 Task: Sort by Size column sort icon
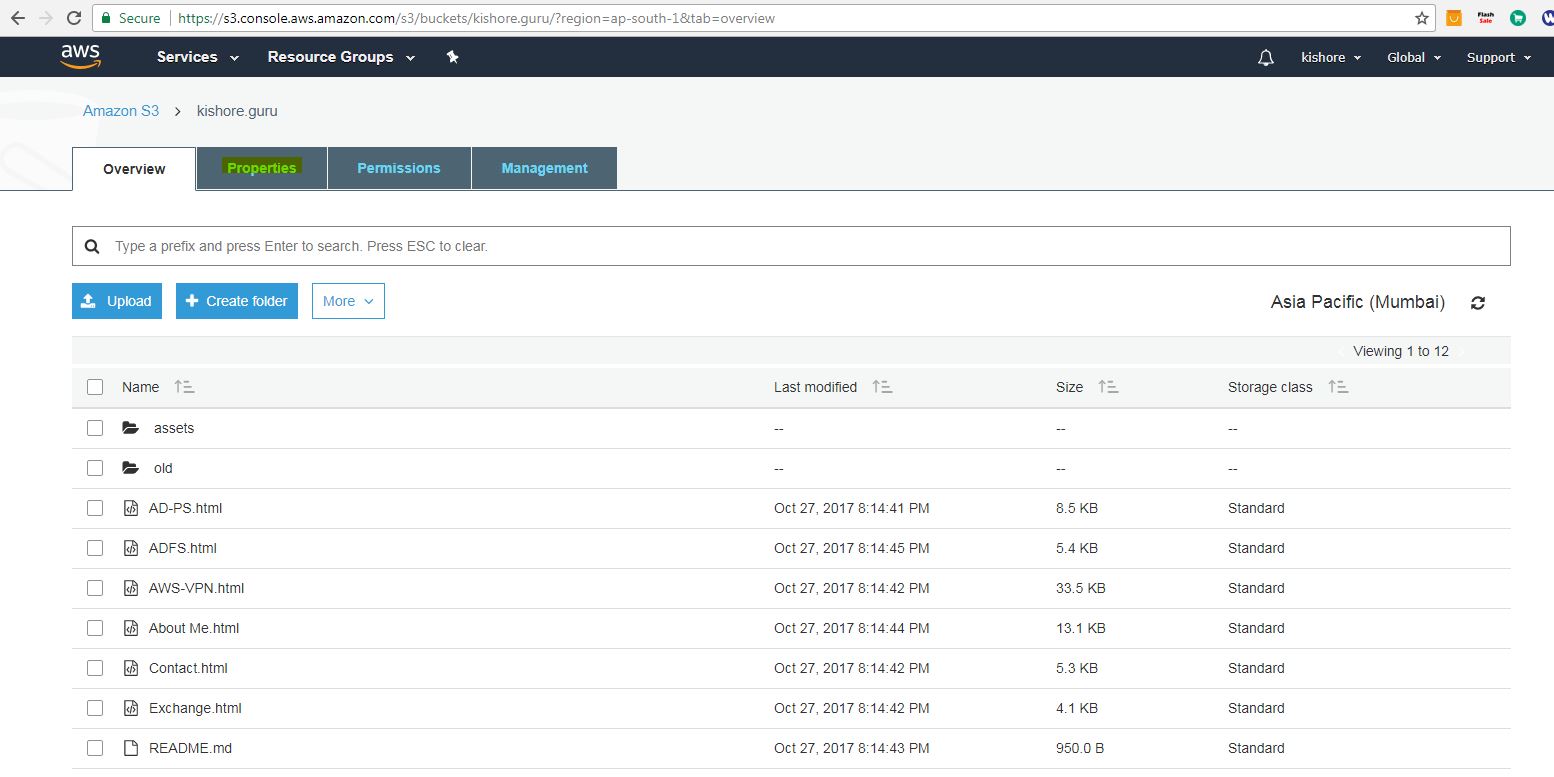1108,387
